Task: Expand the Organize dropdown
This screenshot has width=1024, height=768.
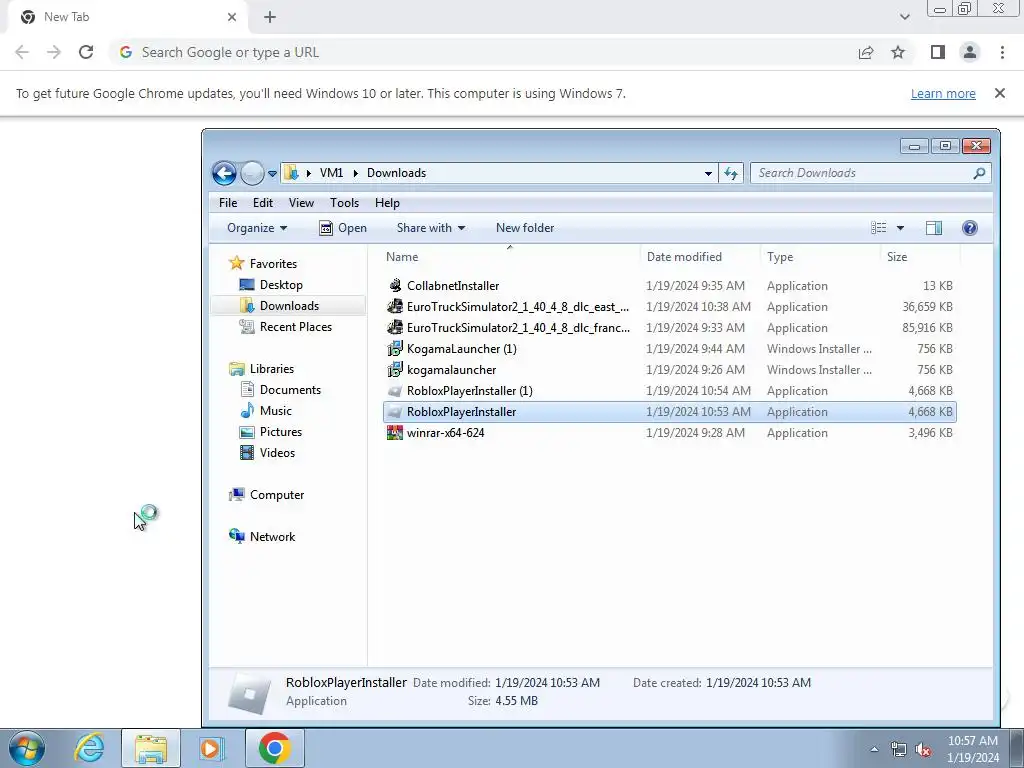Action: click(x=257, y=228)
